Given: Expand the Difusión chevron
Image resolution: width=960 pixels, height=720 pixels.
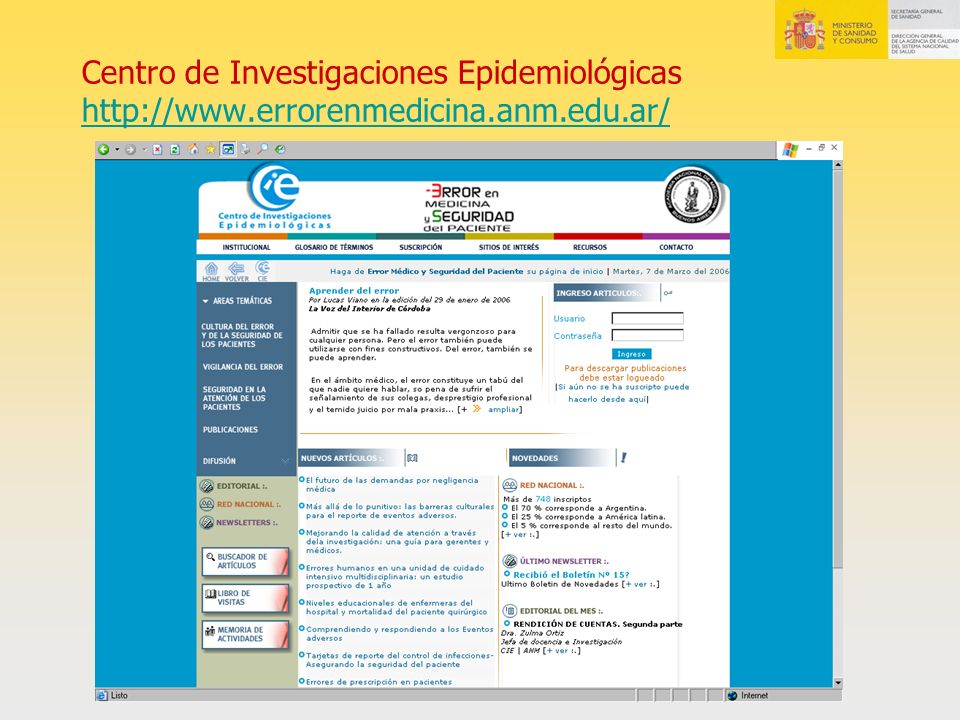Looking at the screenshot, I should point(285,461).
